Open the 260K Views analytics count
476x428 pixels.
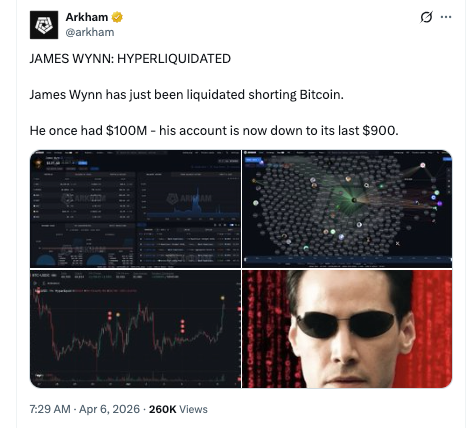pyautogui.click(x=178, y=409)
